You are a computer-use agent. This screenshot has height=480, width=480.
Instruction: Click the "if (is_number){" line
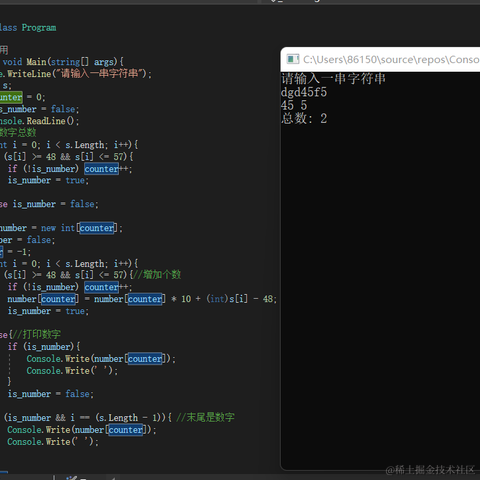[x=44, y=347]
